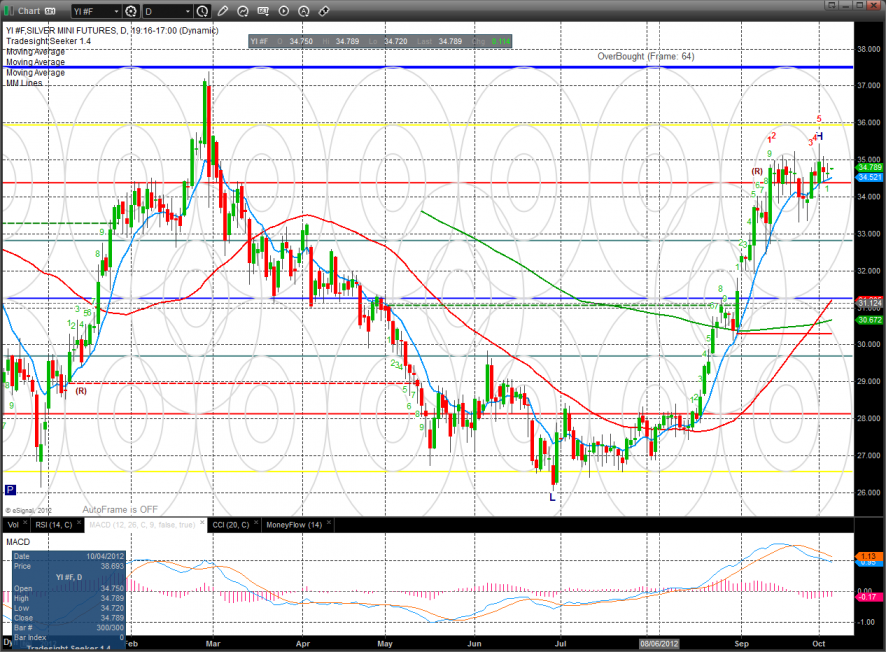This screenshot has width=886, height=652.
Task: Open symbol settings gear next to YI #F
Action: 133,12
